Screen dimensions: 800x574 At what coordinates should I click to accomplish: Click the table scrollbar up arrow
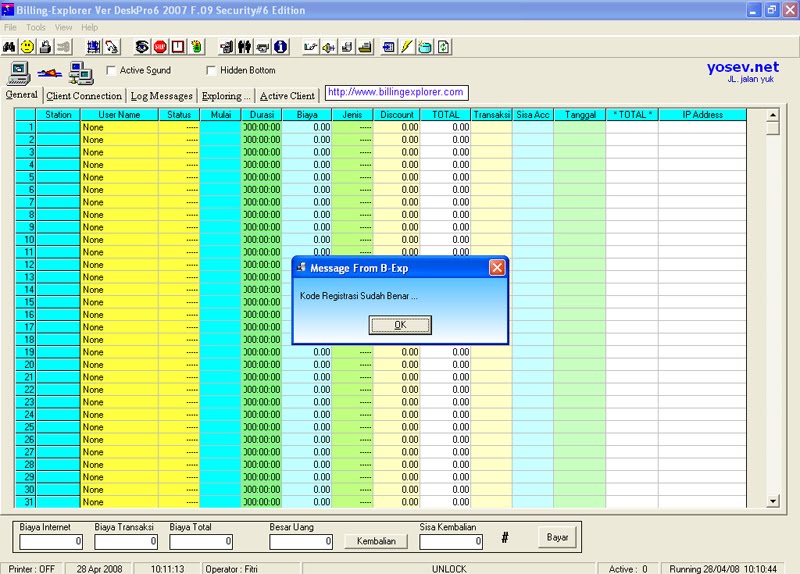pos(773,115)
